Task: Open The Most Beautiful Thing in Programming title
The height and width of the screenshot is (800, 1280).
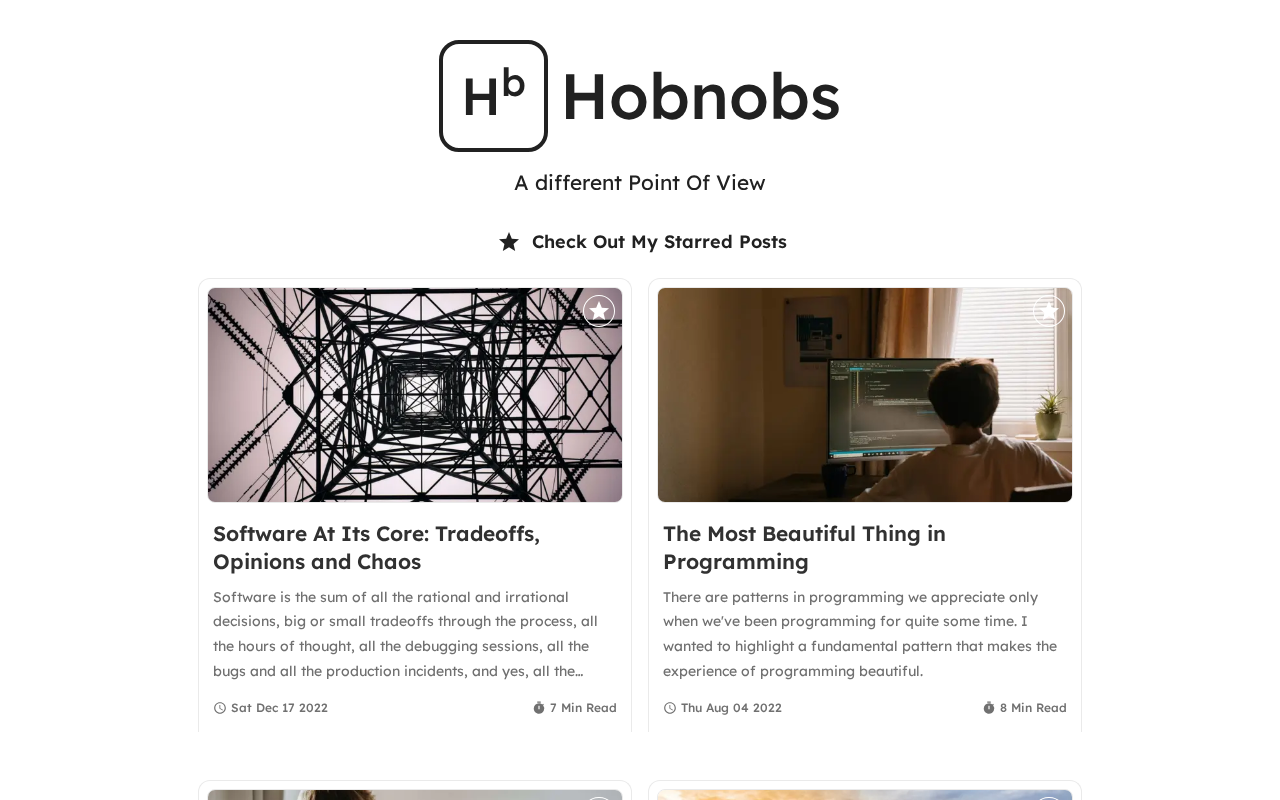Action: pos(804,548)
